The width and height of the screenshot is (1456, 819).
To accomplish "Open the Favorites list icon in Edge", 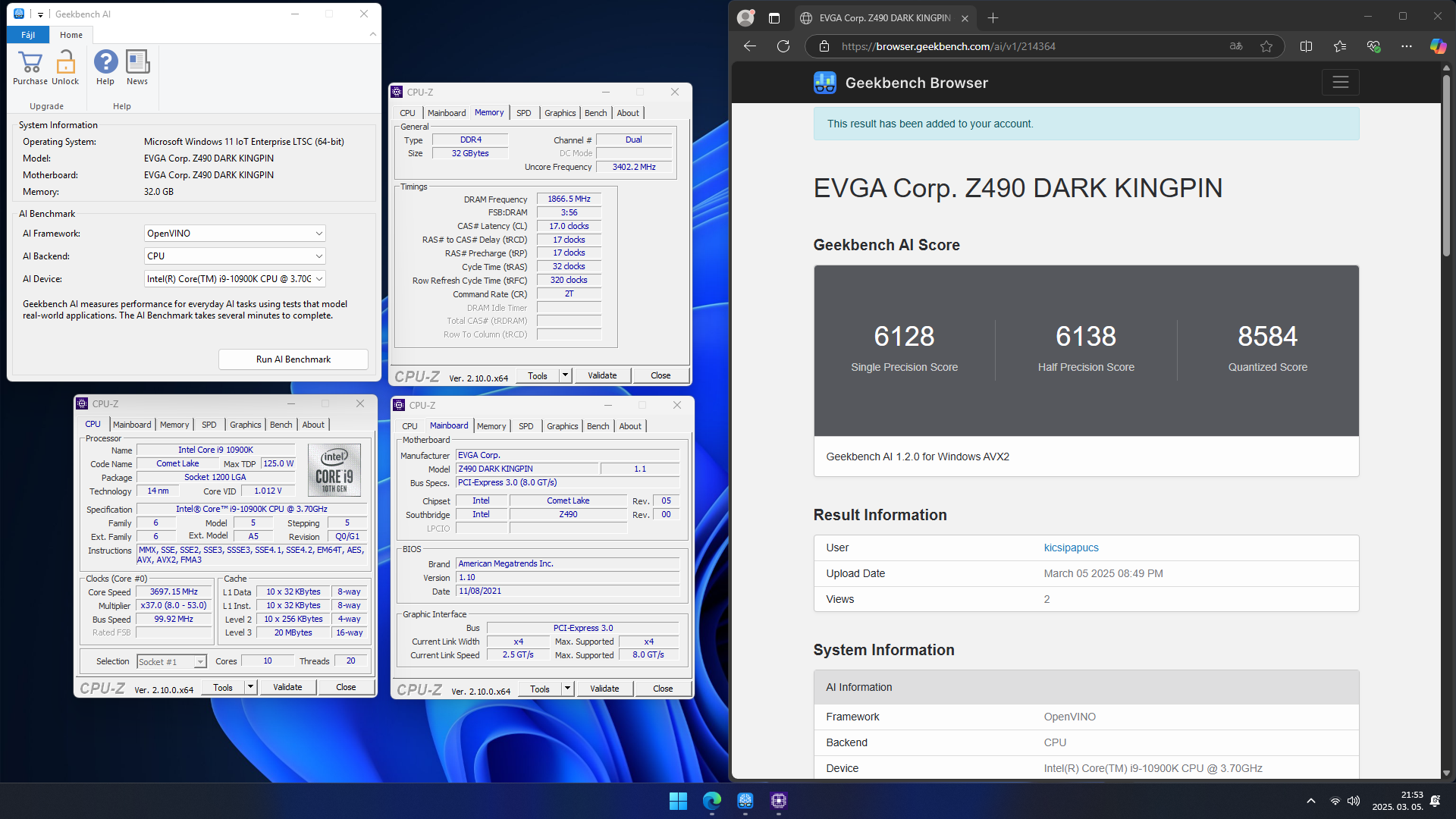I will click(x=1340, y=46).
